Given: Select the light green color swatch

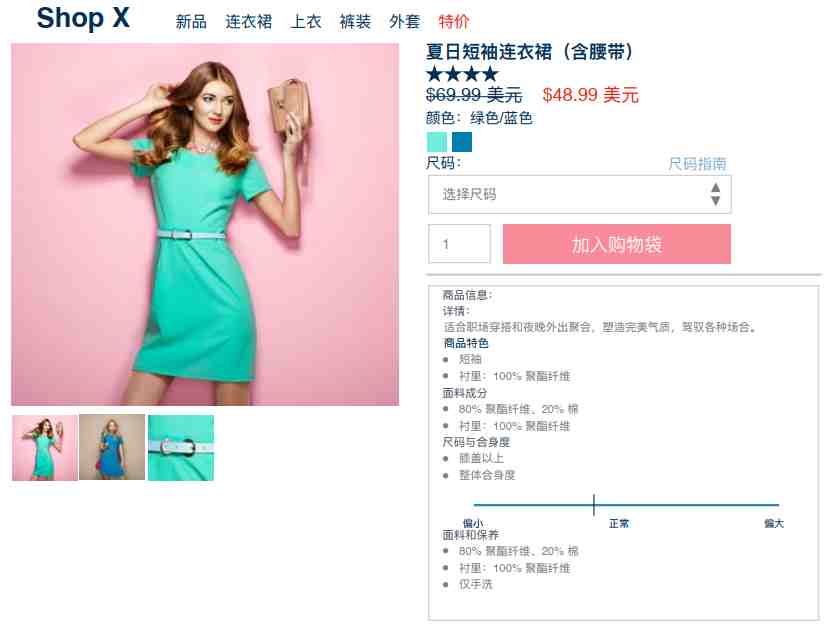Looking at the screenshot, I should click(x=437, y=142).
